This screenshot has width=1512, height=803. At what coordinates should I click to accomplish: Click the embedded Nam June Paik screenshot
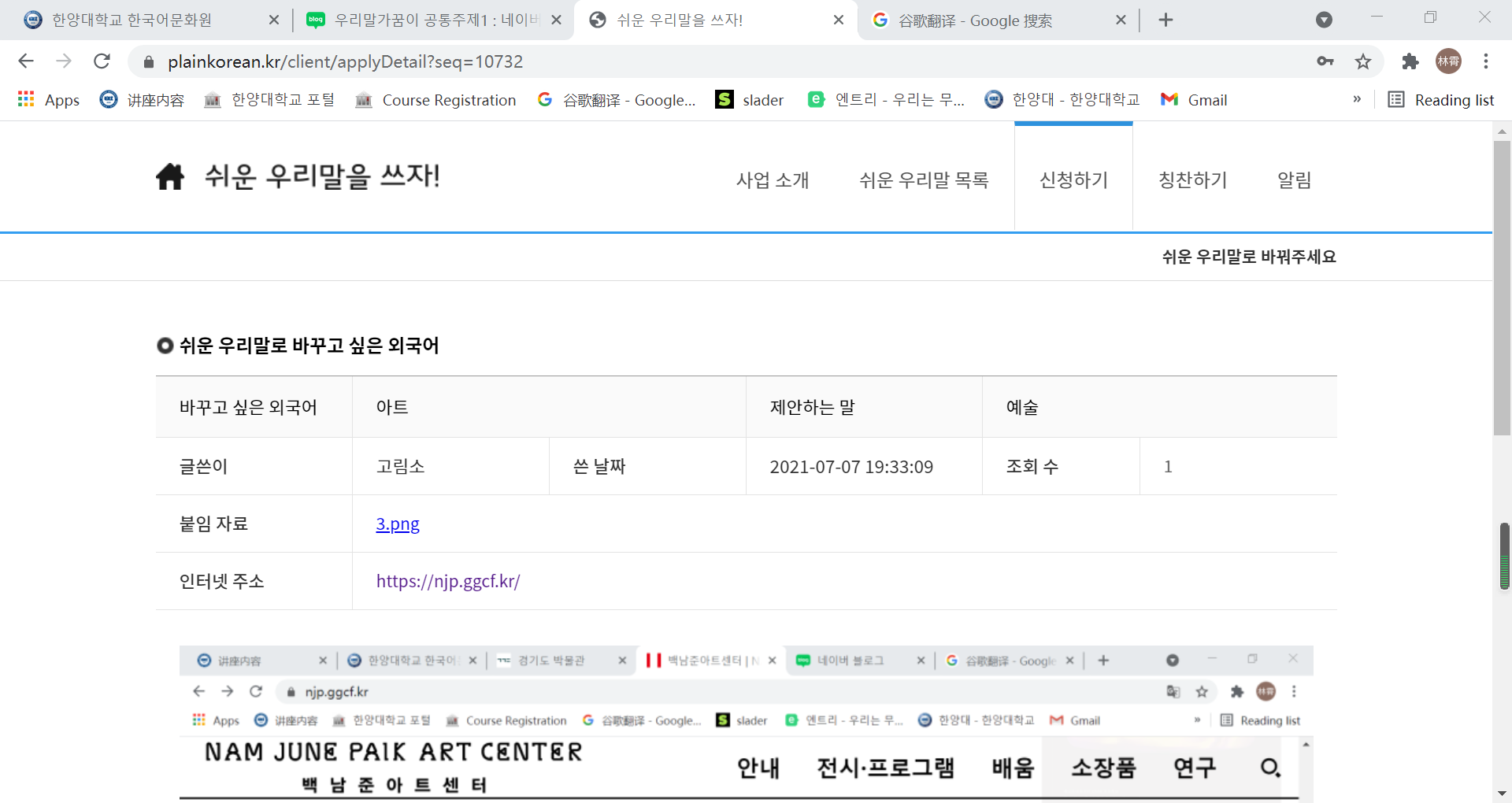pyautogui.click(x=745, y=723)
